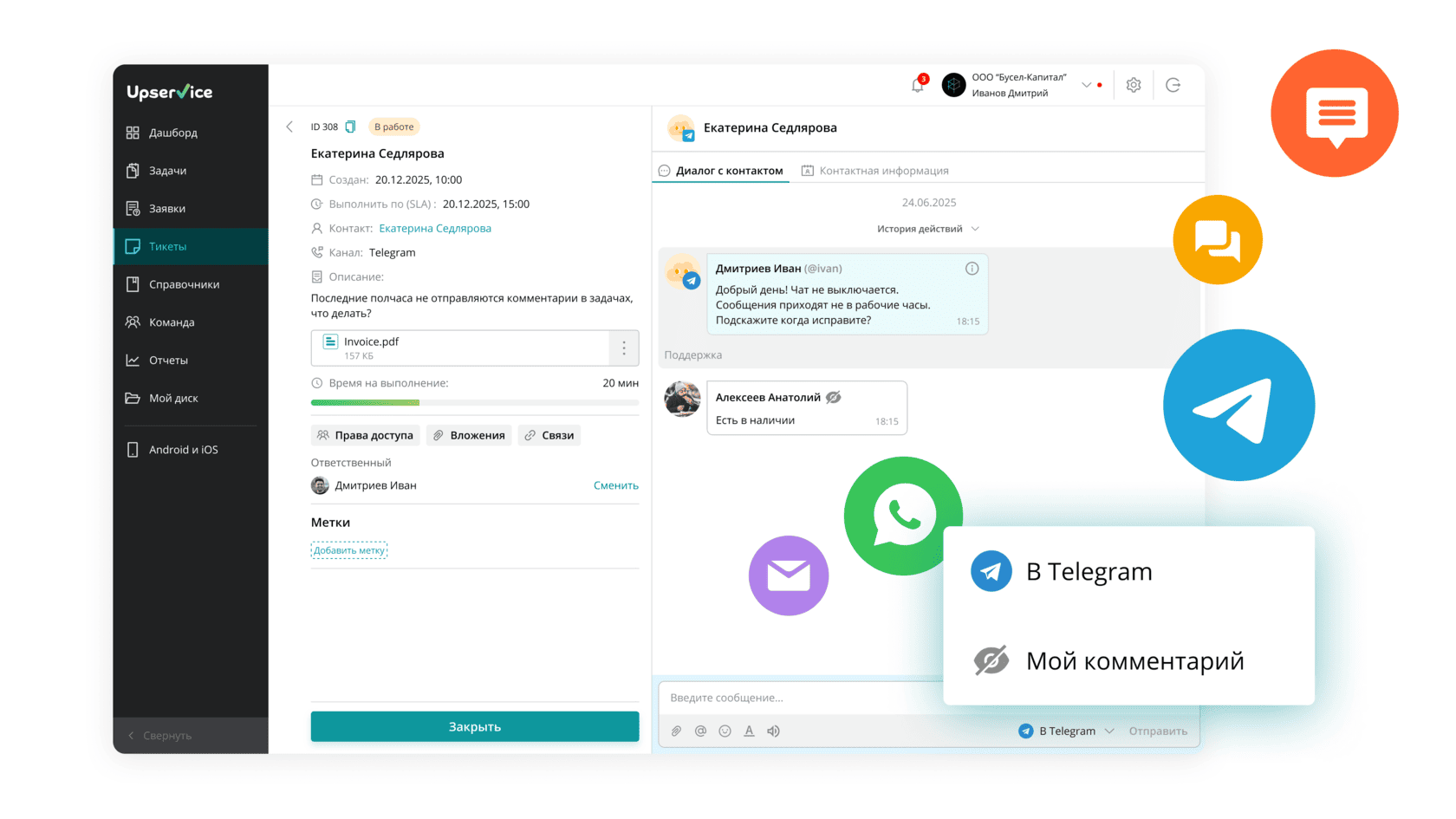Click the Отправить button
The height and width of the screenshot is (819, 1456).
(x=1158, y=731)
